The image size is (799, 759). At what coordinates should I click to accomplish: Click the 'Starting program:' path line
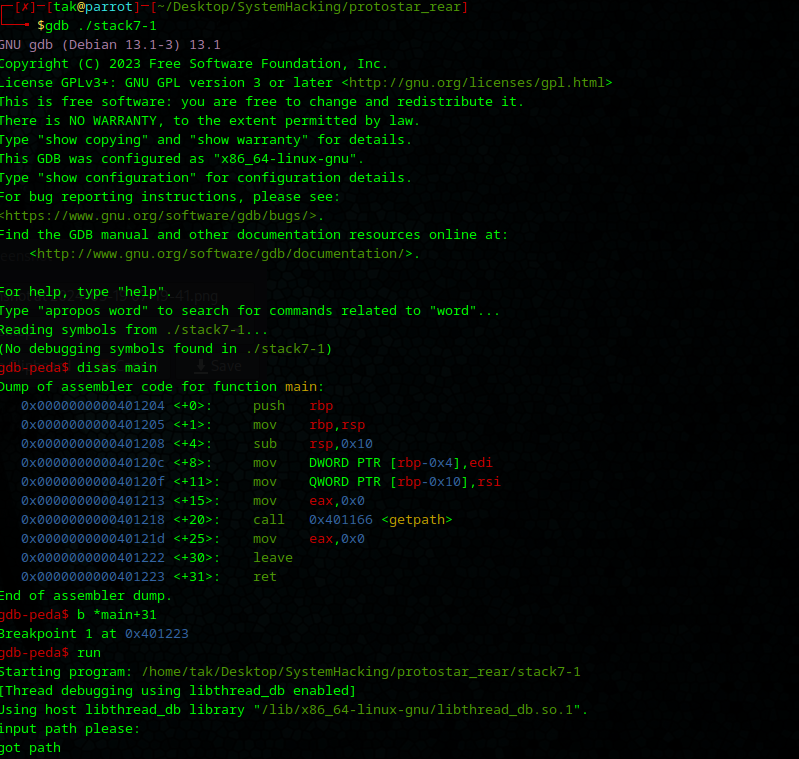pos(290,671)
